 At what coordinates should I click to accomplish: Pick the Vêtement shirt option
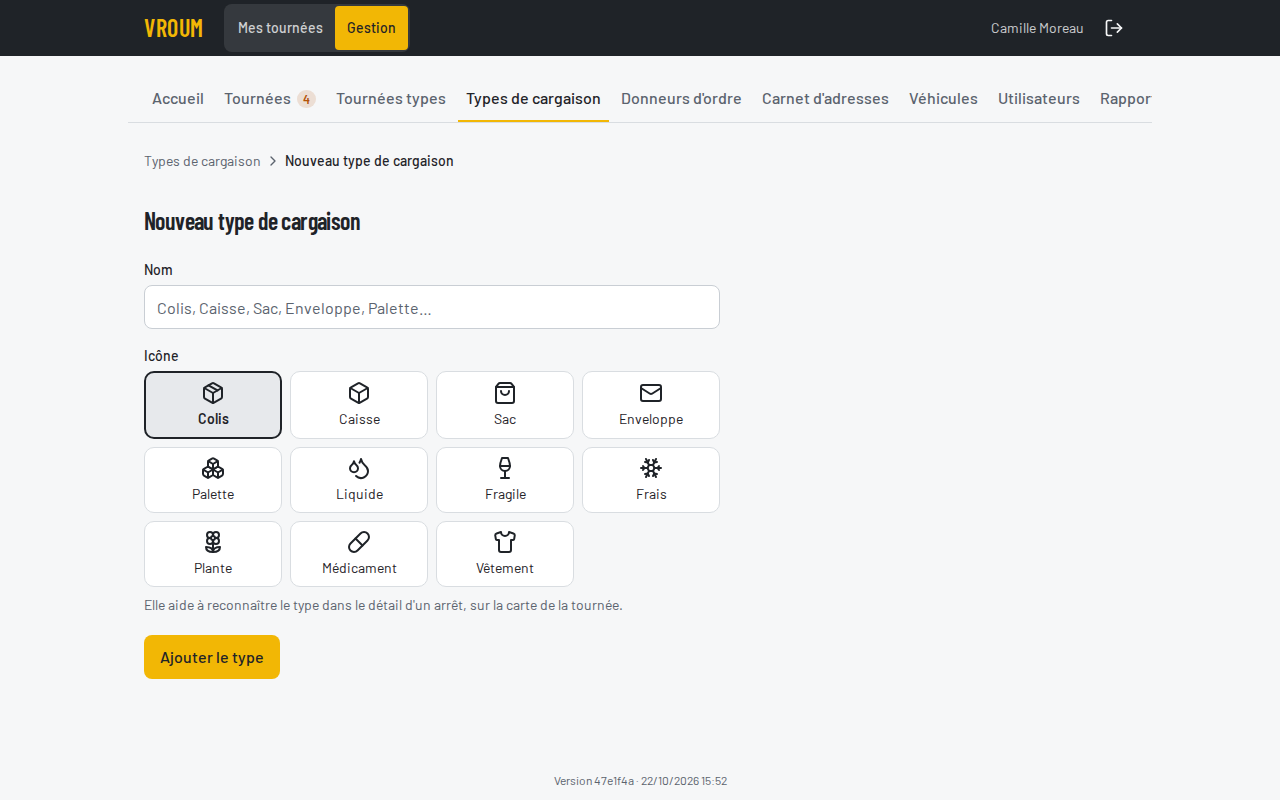point(505,554)
